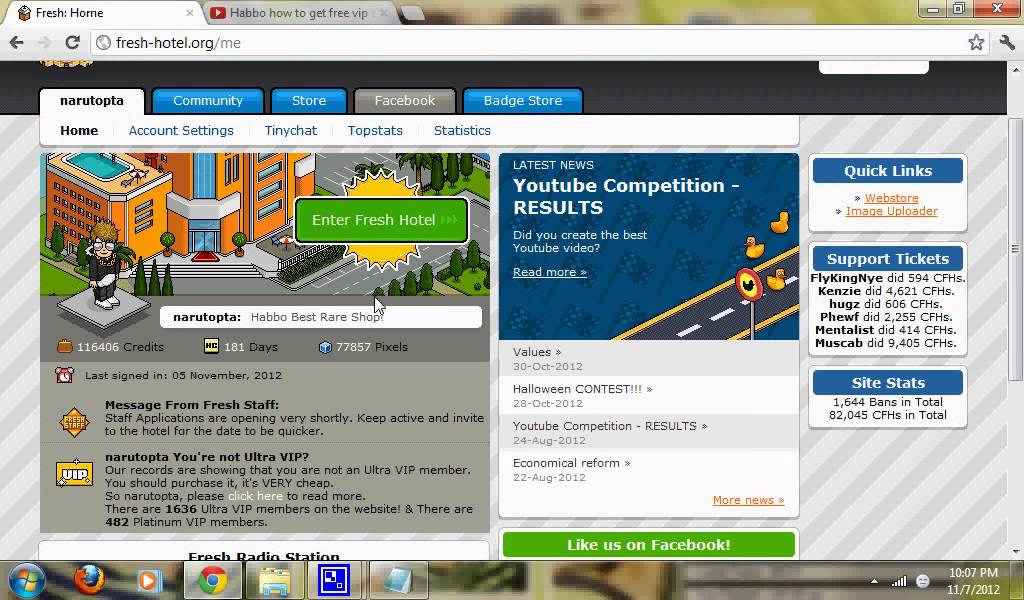Go to Account Settings

pyautogui.click(x=181, y=131)
